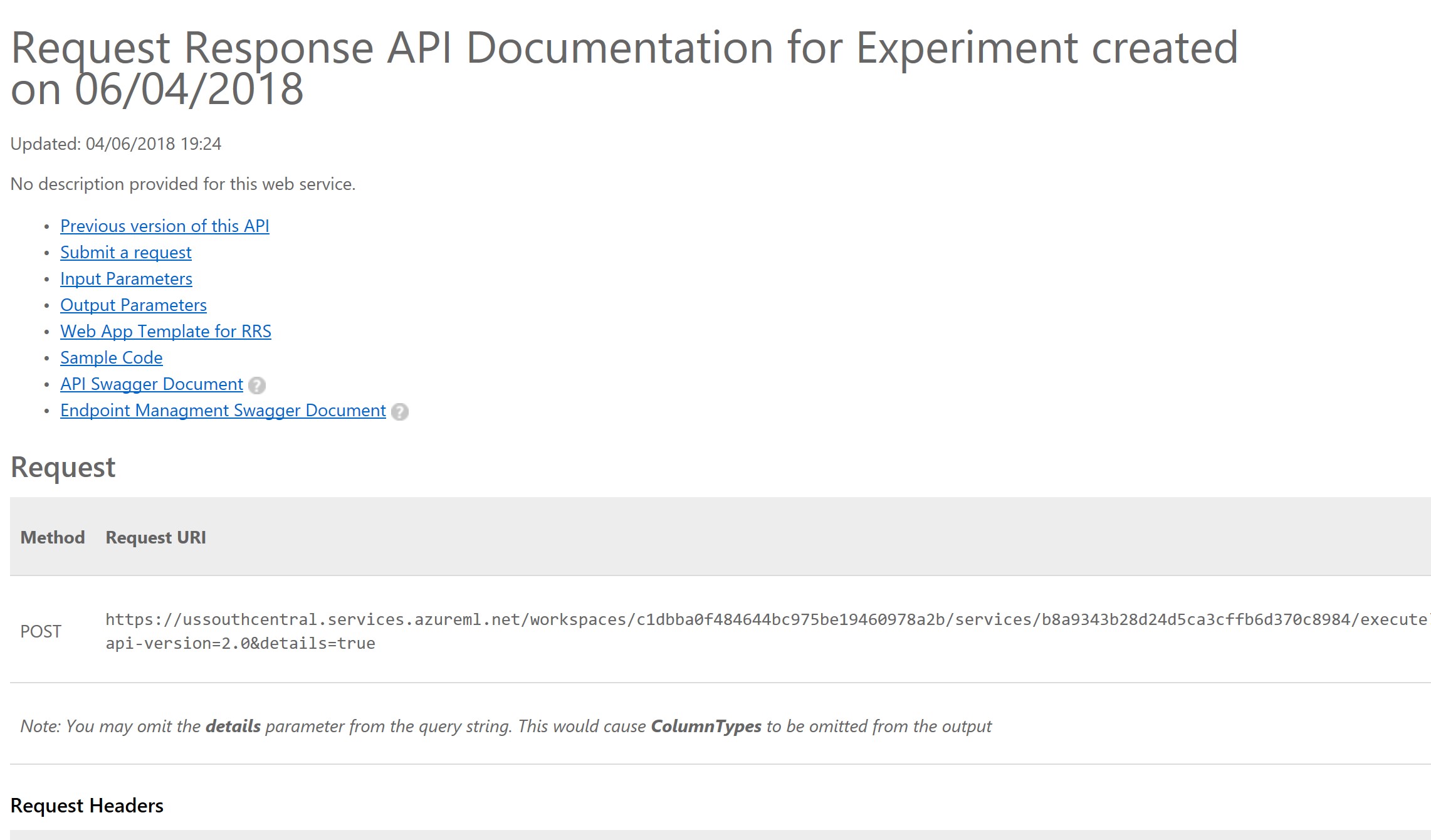
Task: Click the "Submit a request" link
Action: pos(125,253)
